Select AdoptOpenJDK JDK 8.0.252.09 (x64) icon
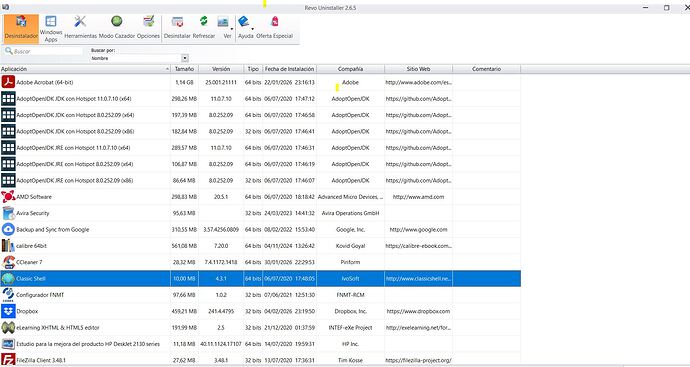This screenshot has height=367, width=690. pos(8,115)
